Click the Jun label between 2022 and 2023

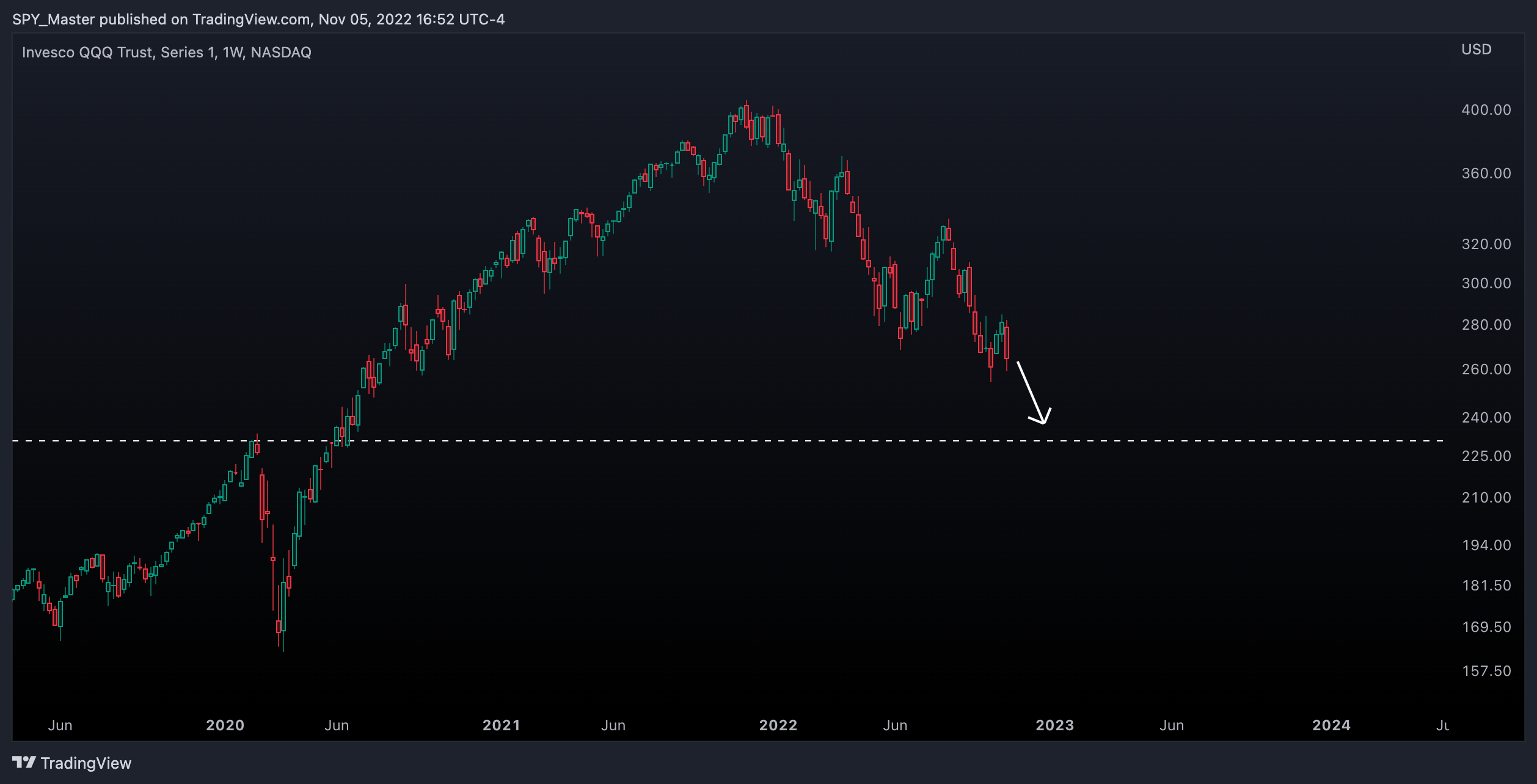pyautogui.click(x=895, y=725)
